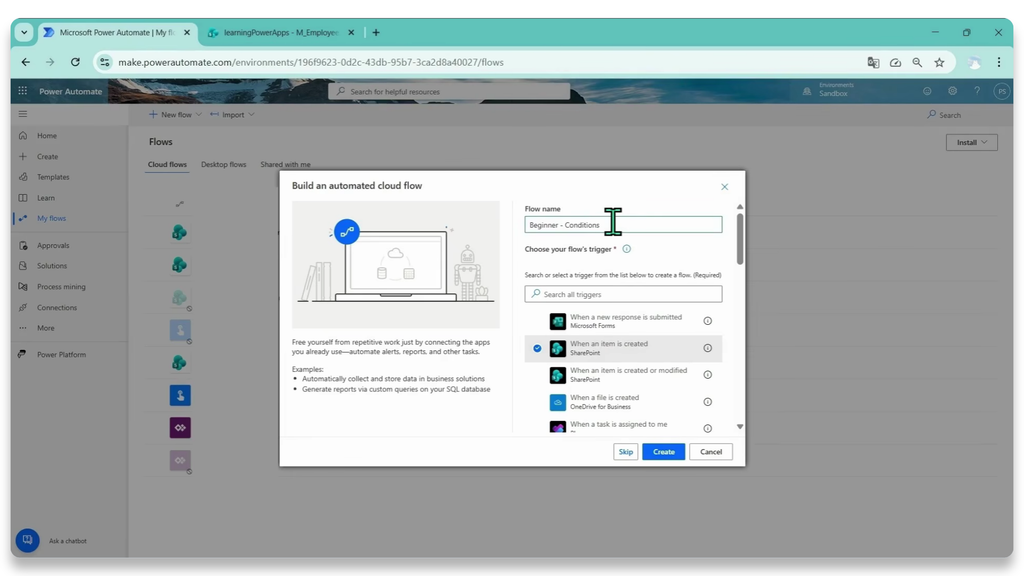This screenshot has width=1024, height=576.
Task: Bookmark page with star icon
Action: pos(939,63)
